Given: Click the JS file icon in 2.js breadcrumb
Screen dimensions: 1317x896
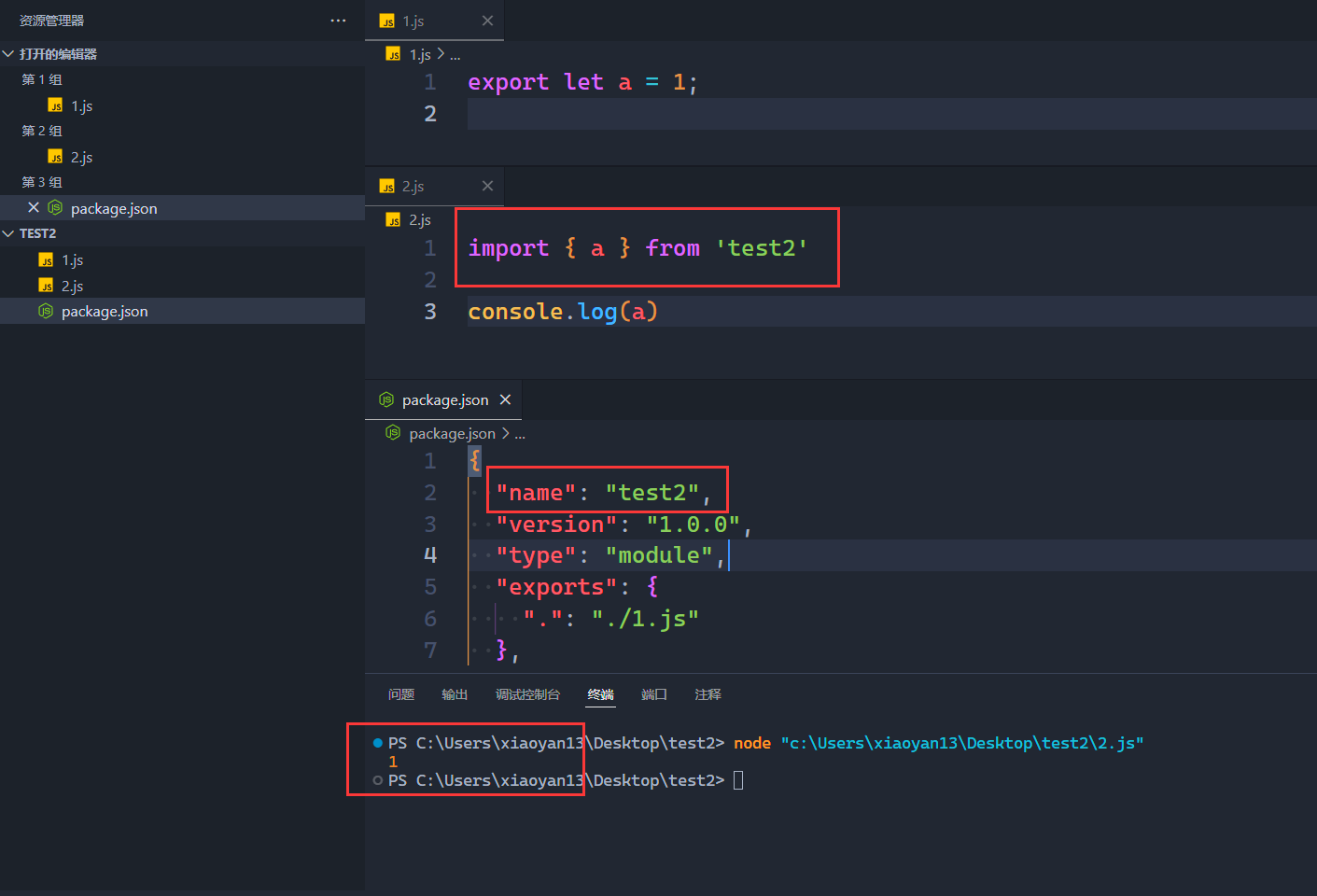Looking at the screenshot, I should (393, 220).
